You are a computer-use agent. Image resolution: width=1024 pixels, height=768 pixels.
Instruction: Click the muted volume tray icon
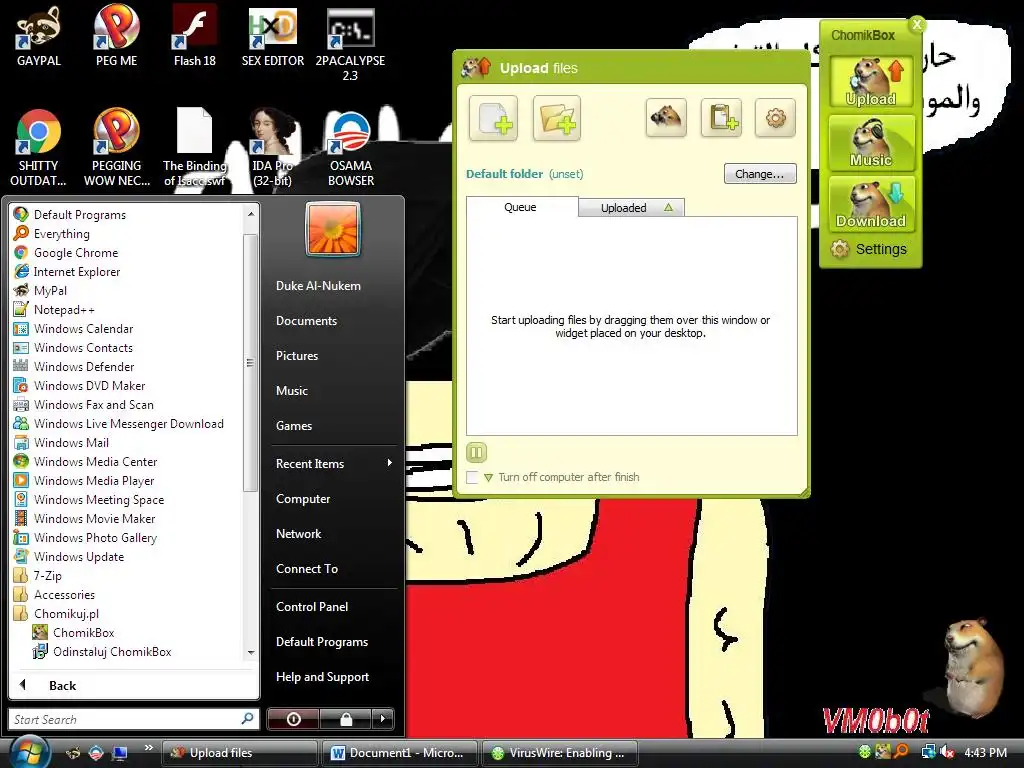click(947, 752)
